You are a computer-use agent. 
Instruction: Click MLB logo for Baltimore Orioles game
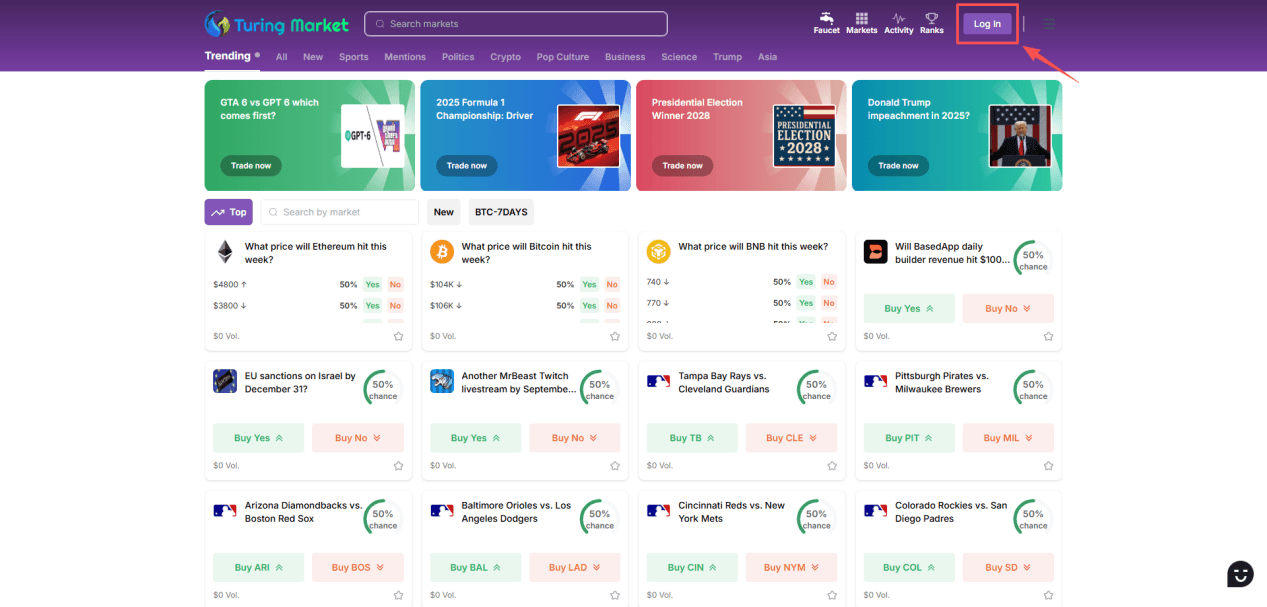coord(442,511)
